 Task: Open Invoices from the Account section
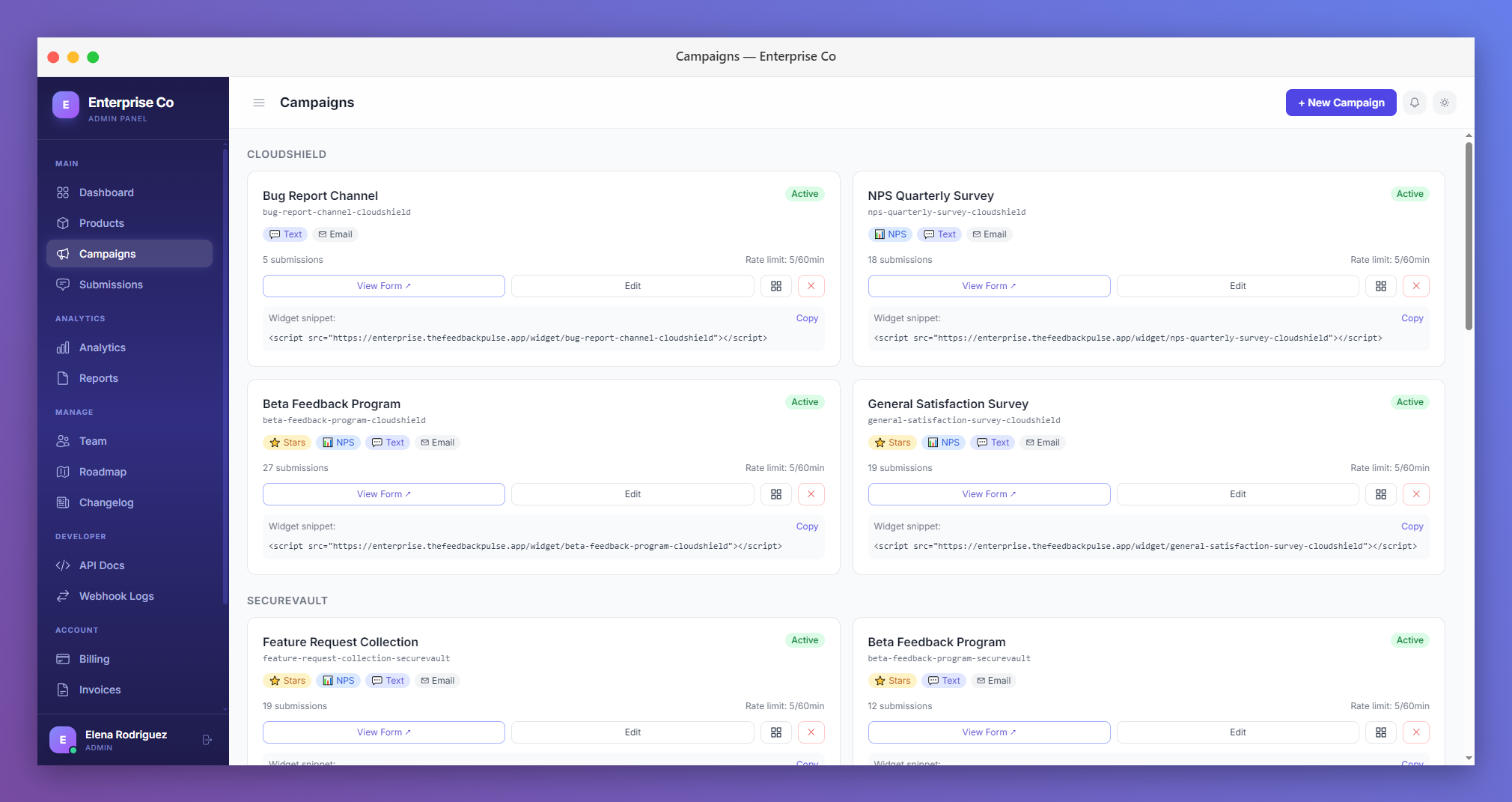[x=100, y=690]
